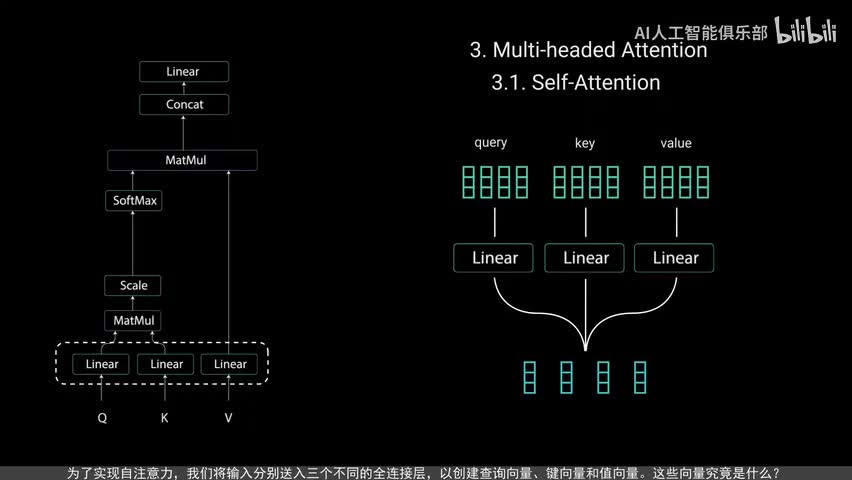Screen dimensions: 852x480
Task: Select the Concat block in the flowchart
Action: pyautogui.click(x=184, y=104)
